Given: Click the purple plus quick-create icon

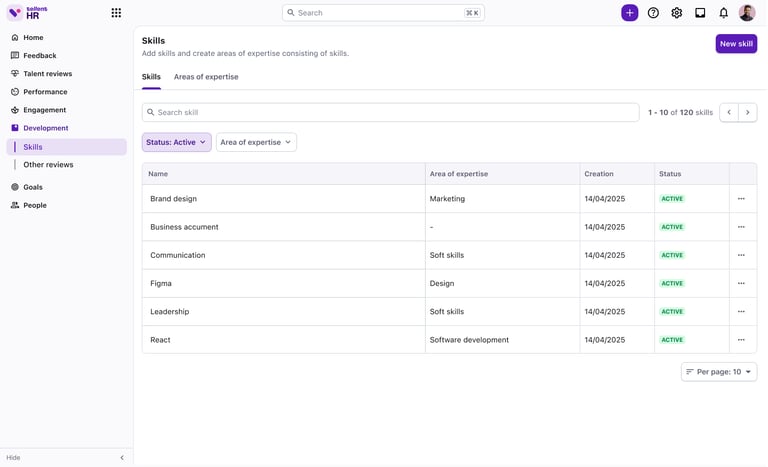Looking at the screenshot, I should (629, 13).
